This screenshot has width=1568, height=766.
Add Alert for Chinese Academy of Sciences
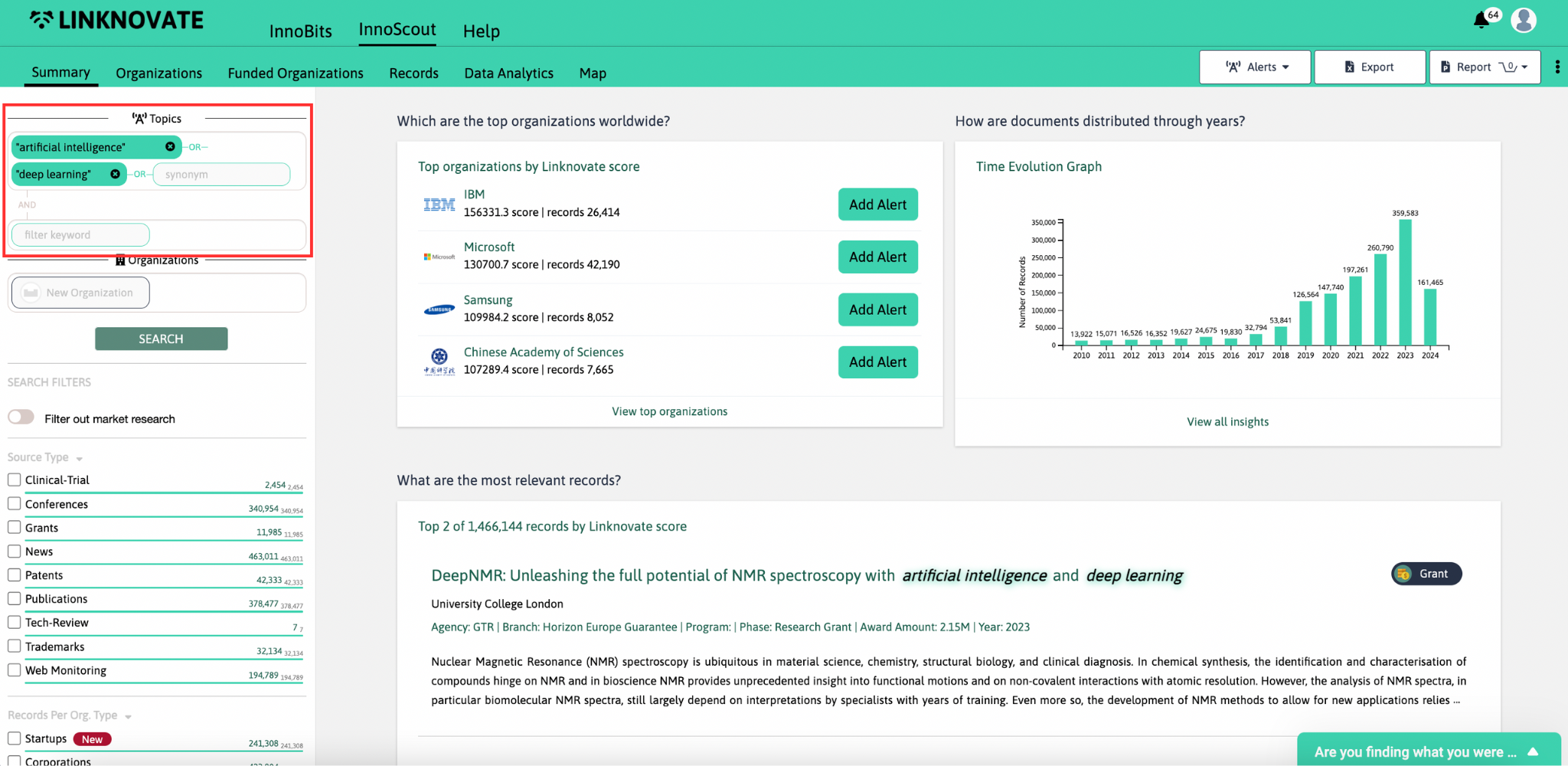877,362
